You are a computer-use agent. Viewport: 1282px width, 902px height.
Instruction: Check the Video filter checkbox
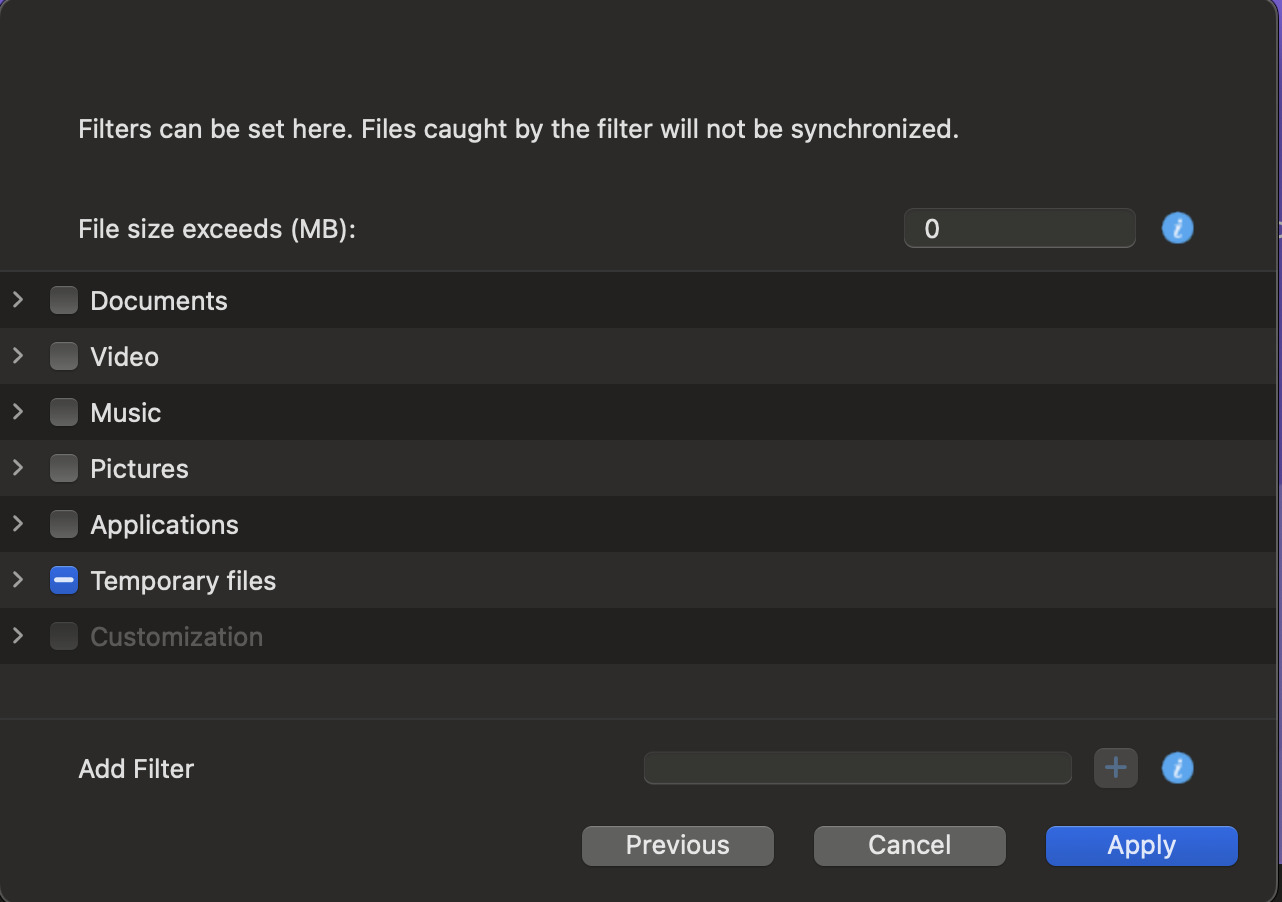tap(64, 356)
